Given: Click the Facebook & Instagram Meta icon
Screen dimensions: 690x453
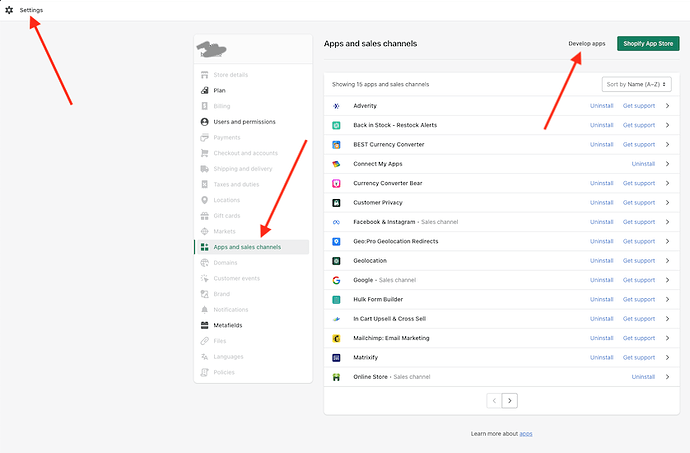Looking at the screenshot, I should pyautogui.click(x=336, y=222).
